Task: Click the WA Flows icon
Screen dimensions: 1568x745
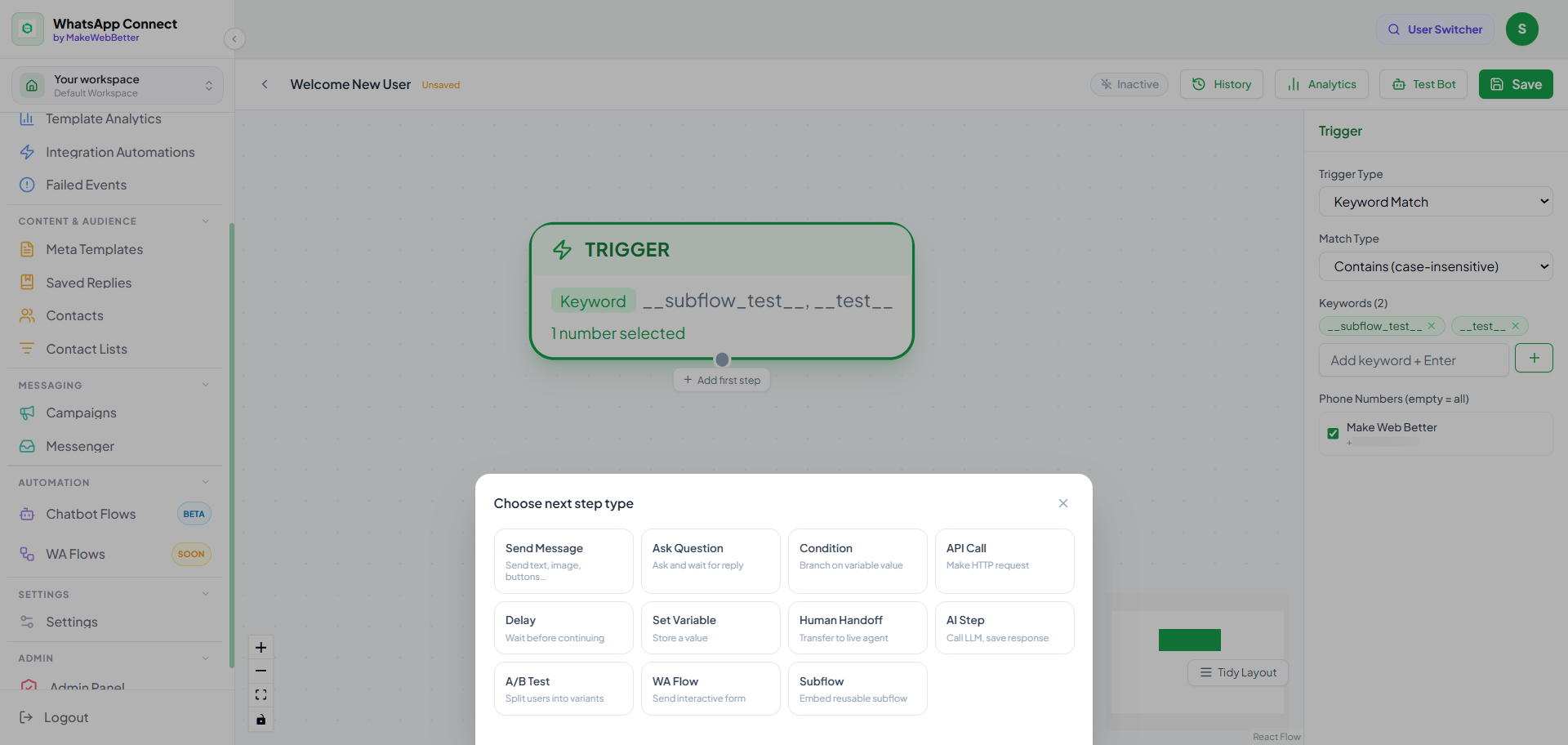Action: coord(27,554)
